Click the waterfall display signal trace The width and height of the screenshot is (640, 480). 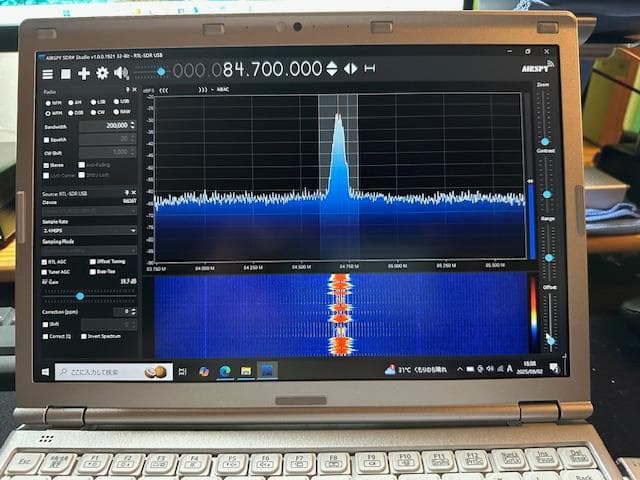340,314
